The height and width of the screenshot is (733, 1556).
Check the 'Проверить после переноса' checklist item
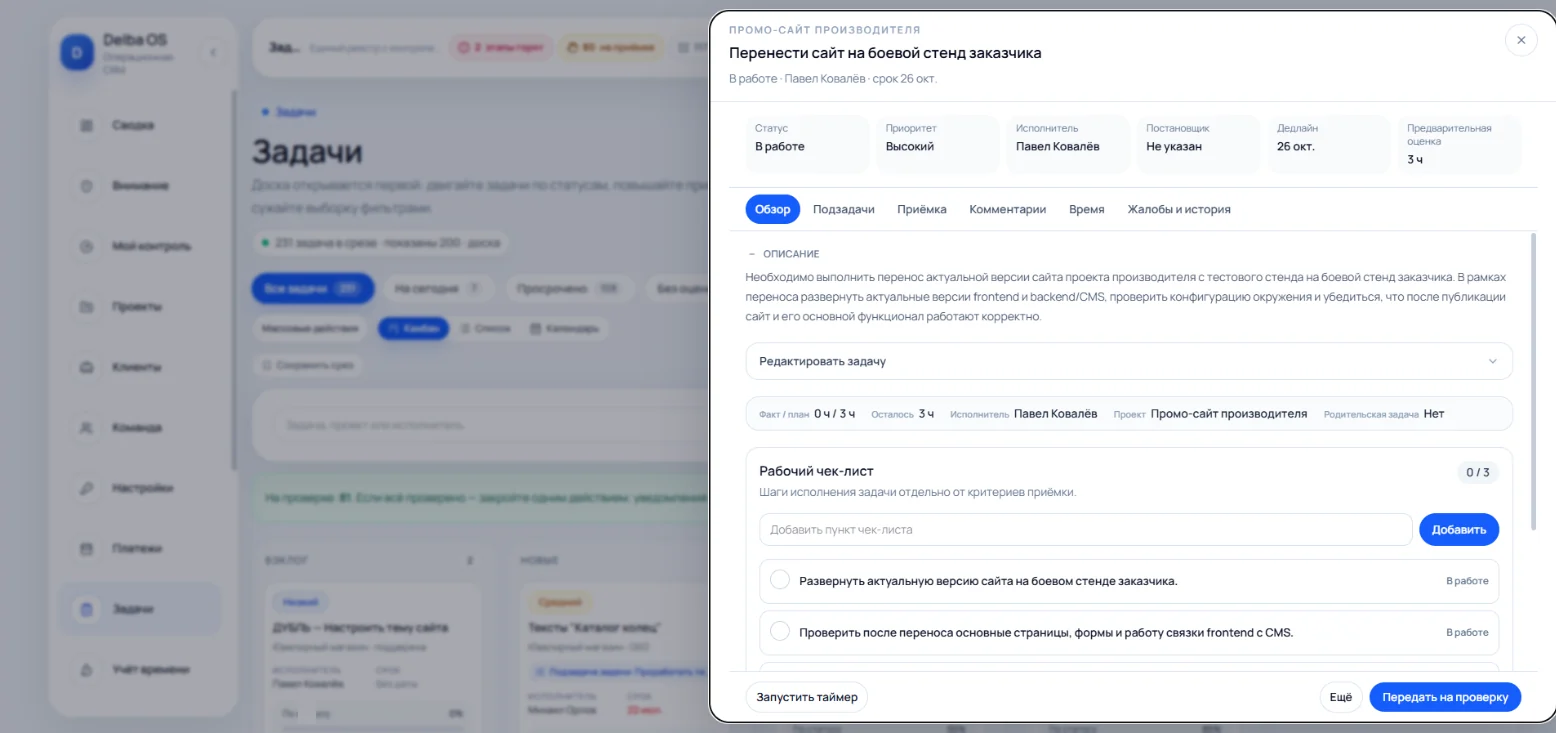780,632
